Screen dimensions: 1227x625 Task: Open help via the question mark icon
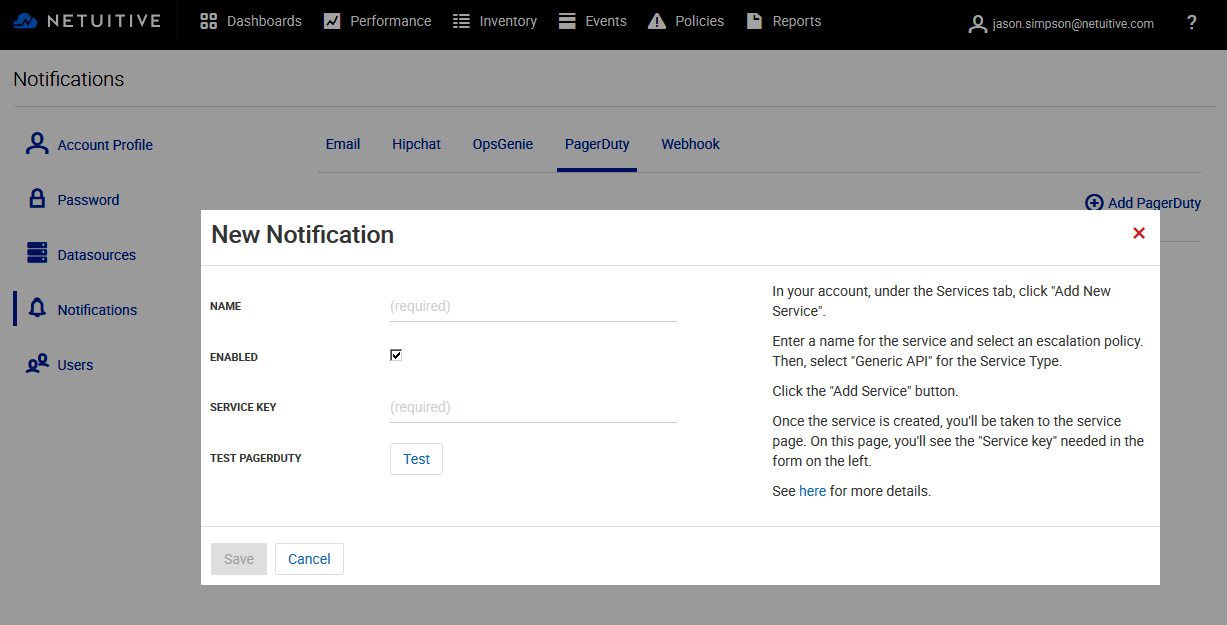[1191, 22]
